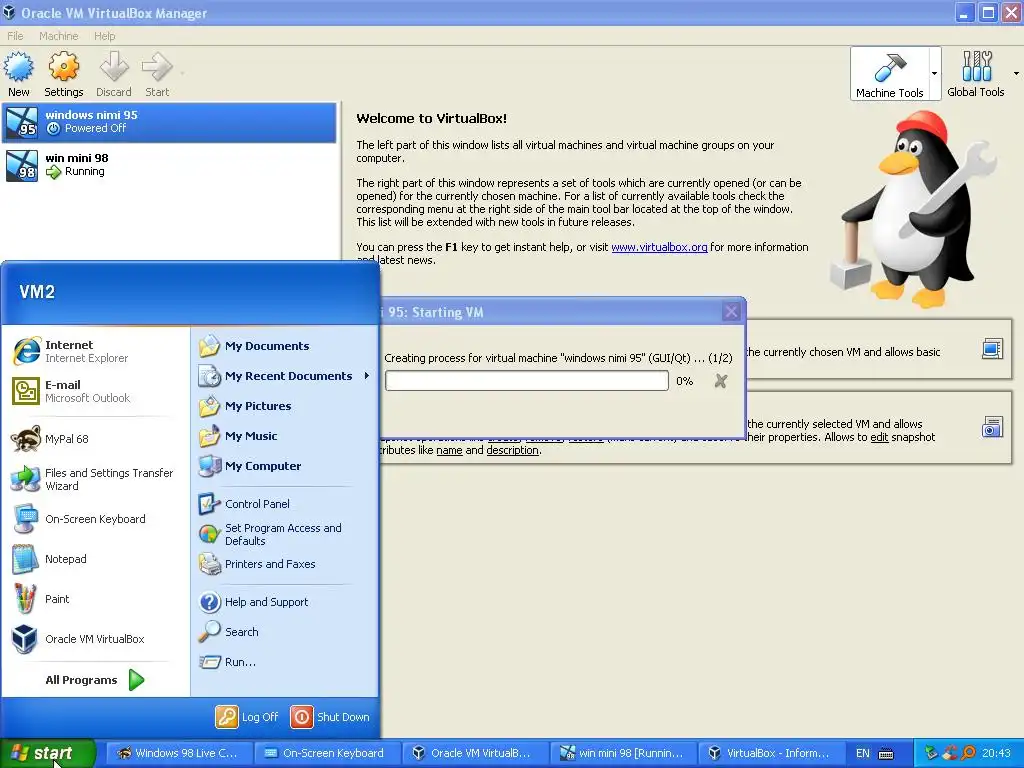Screen dimensions: 1024x768
Task: Click the Discard toolbar arrow icon
Action: pos(114,67)
